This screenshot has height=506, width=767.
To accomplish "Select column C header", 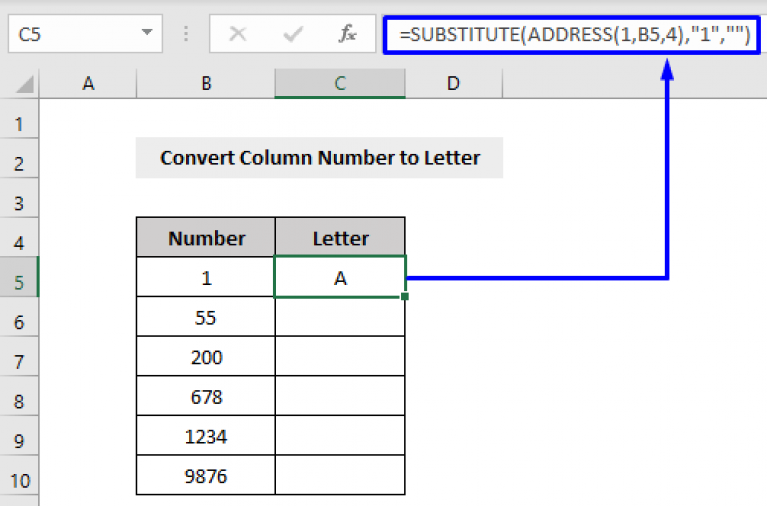I will (x=340, y=84).
